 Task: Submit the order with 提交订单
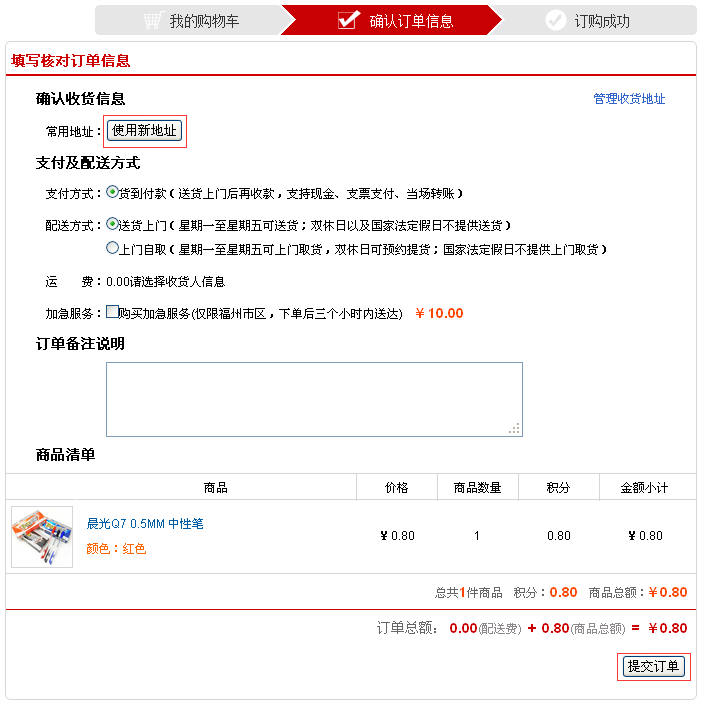click(x=653, y=666)
